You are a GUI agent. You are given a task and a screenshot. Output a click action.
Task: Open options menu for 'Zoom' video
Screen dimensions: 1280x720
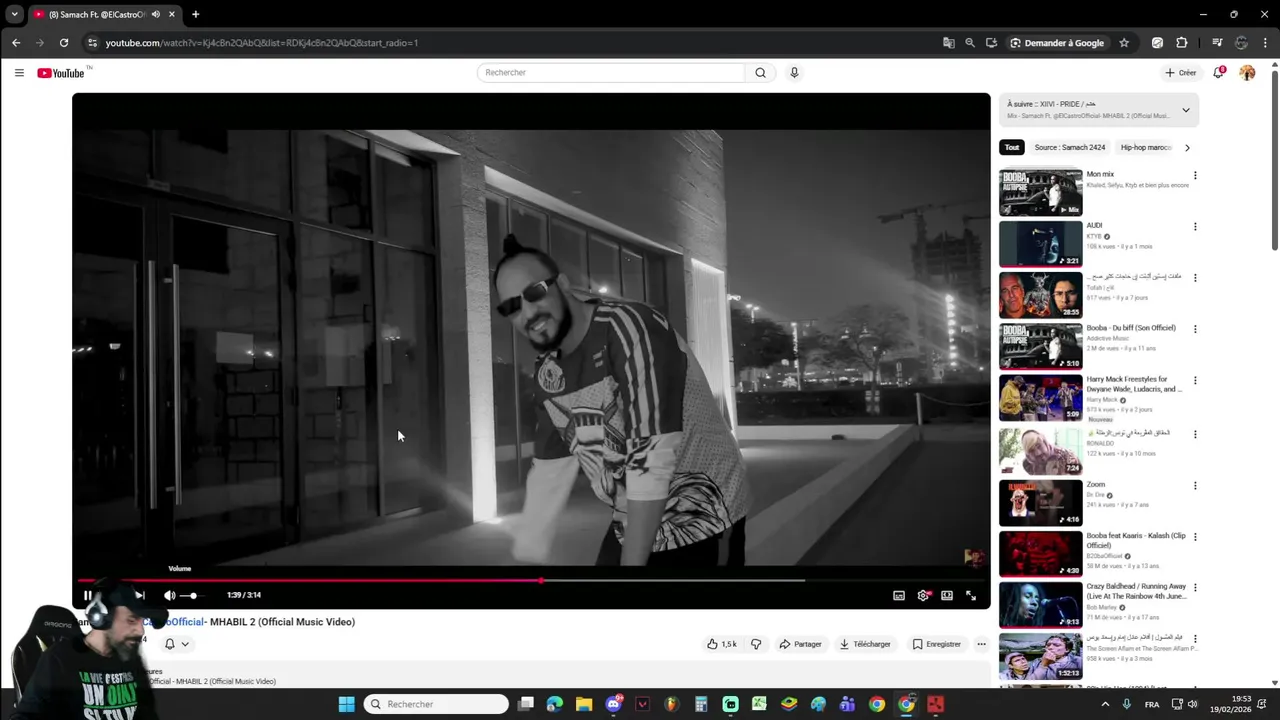click(1195, 485)
